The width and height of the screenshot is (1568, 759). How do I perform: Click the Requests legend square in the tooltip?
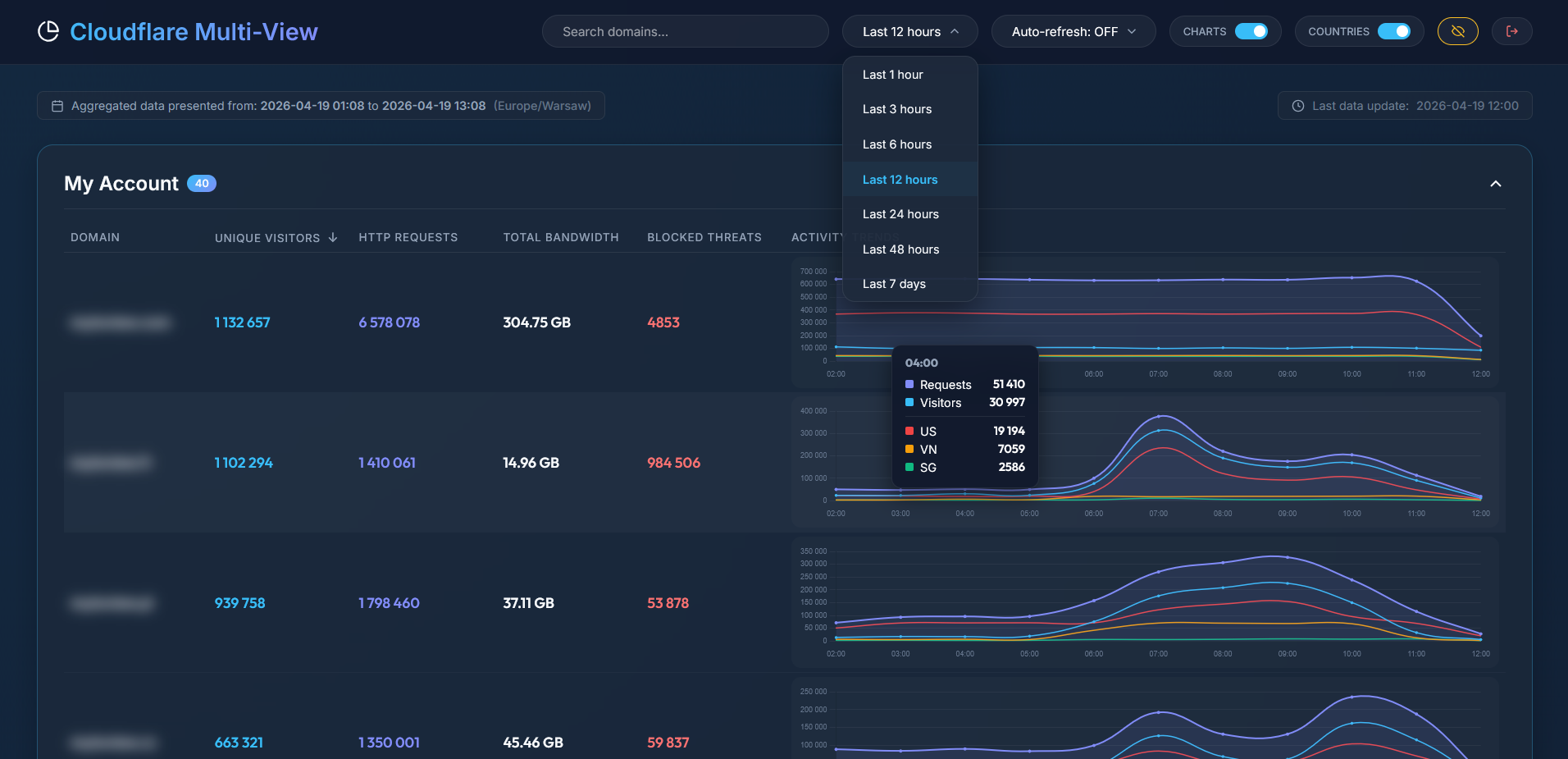click(x=908, y=384)
